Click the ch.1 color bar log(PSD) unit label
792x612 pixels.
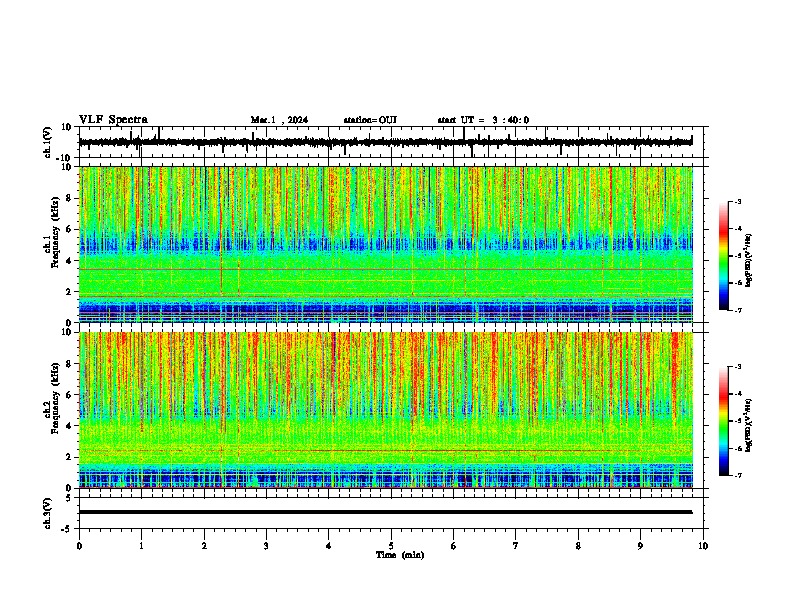pyautogui.click(x=748, y=261)
